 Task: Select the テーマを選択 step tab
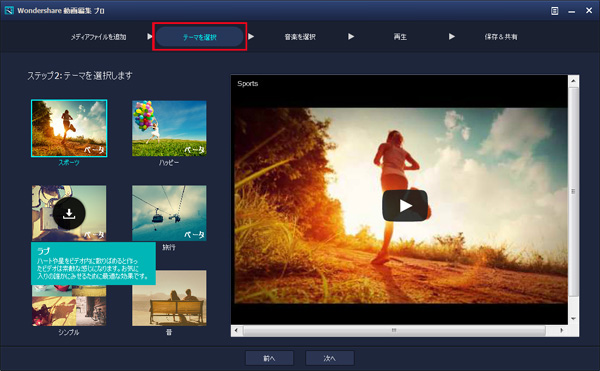[199, 37]
